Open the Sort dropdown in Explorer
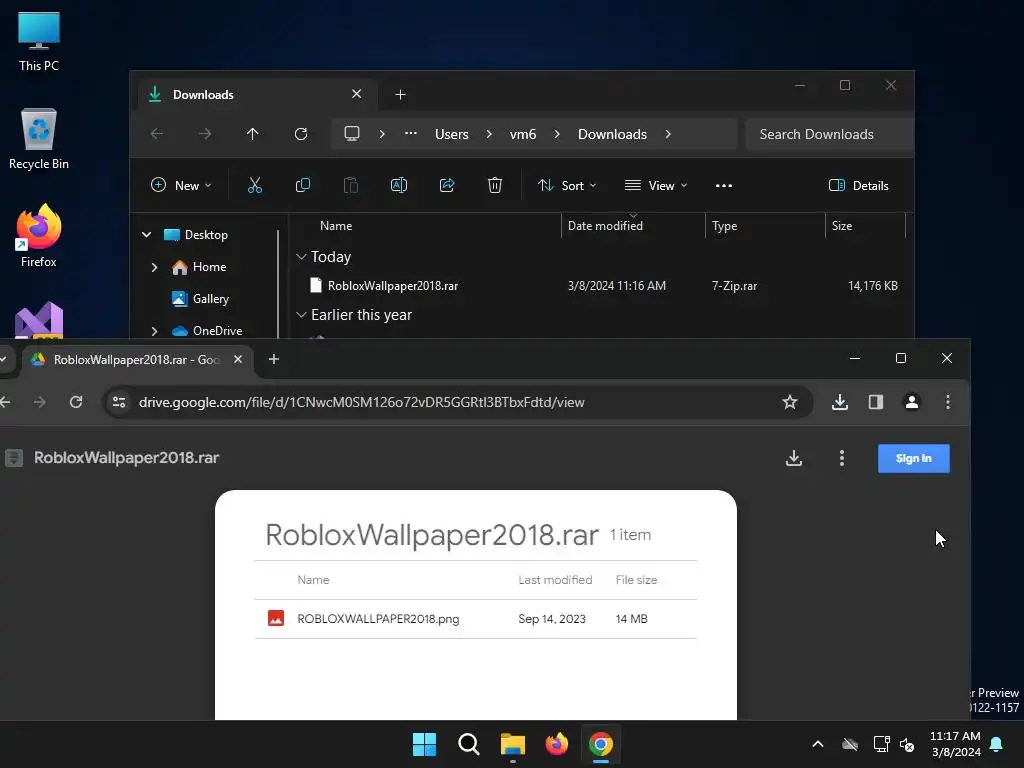Image resolution: width=1024 pixels, height=768 pixels. [567, 185]
